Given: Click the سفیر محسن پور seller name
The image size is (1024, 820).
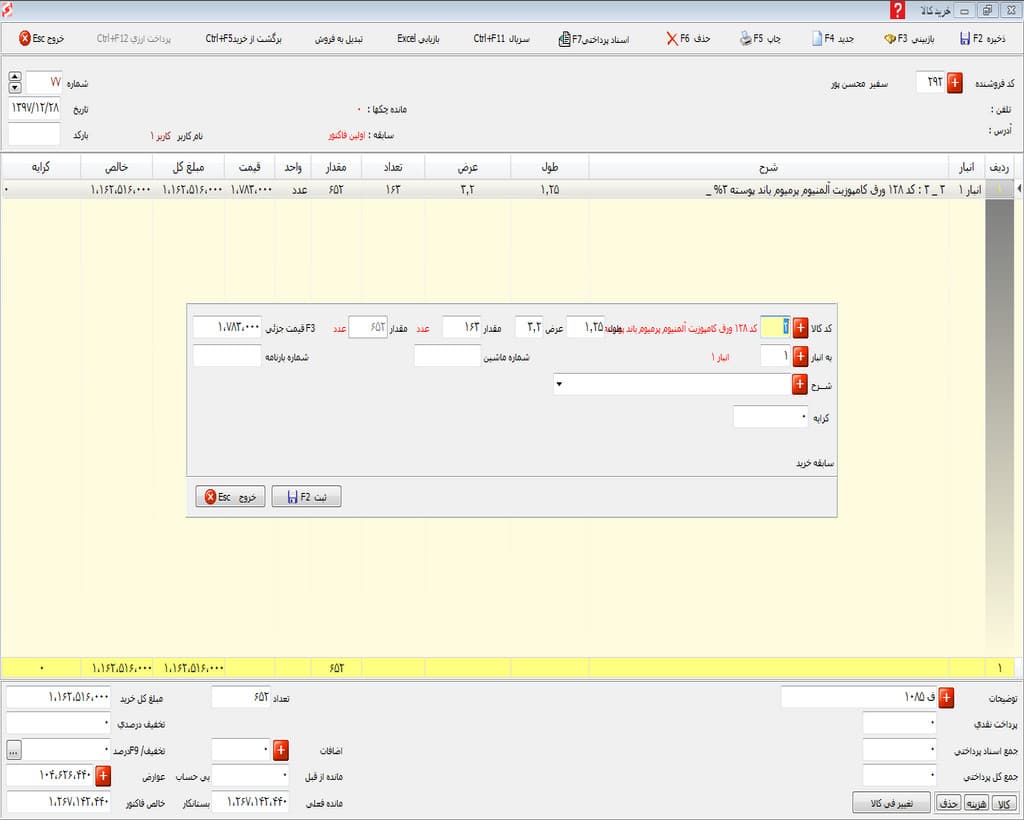Looking at the screenshot, I should (859, 84).
